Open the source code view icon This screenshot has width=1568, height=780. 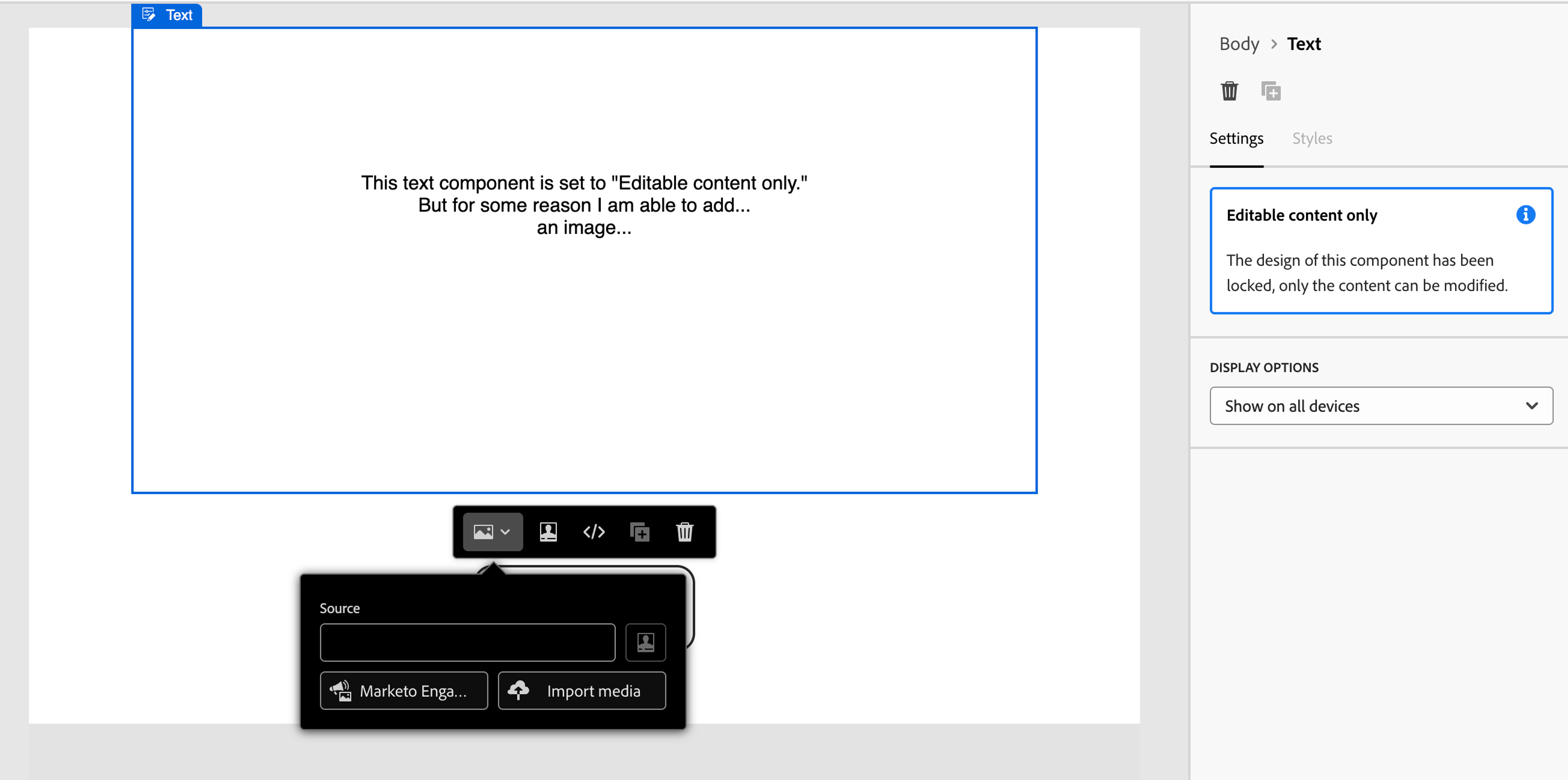(593, 532)
